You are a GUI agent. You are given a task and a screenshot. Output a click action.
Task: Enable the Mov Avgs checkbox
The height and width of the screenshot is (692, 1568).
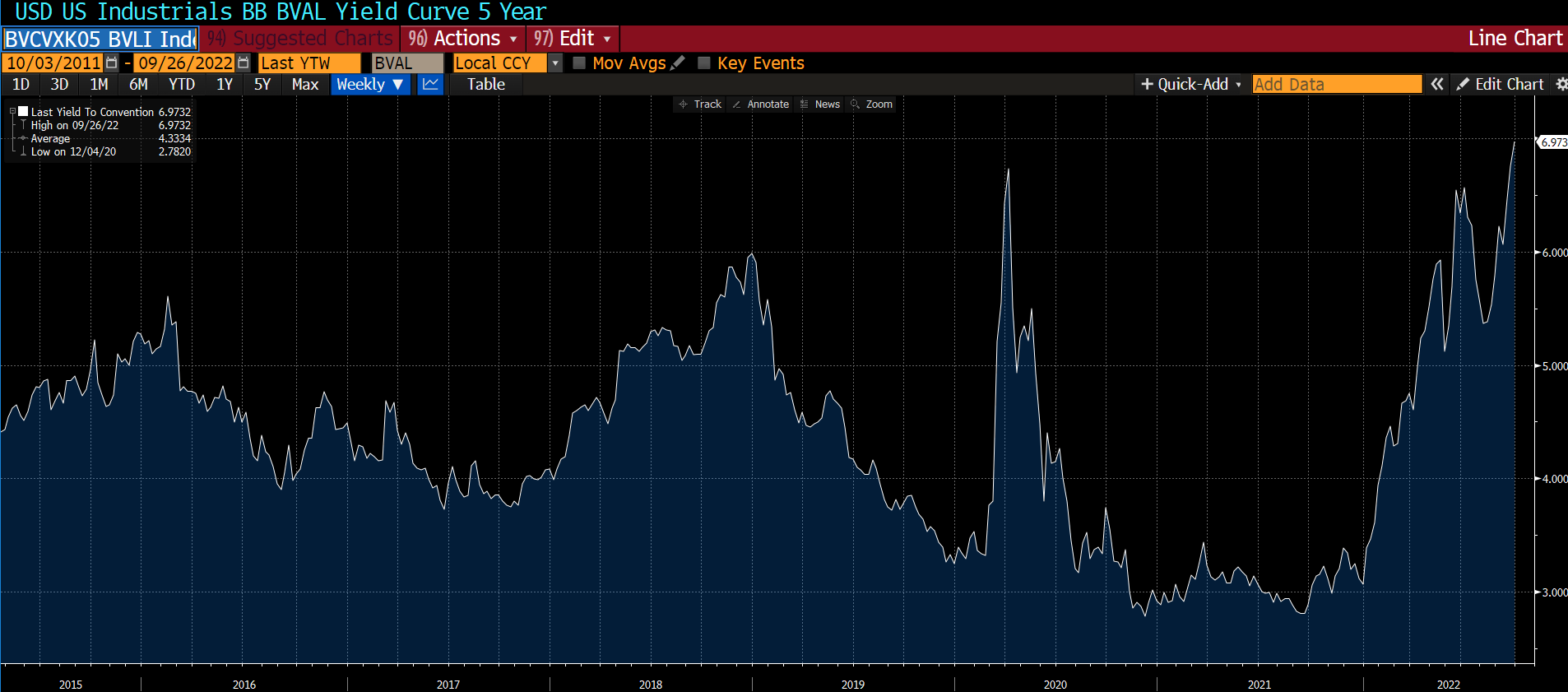[x=579, y=63]
